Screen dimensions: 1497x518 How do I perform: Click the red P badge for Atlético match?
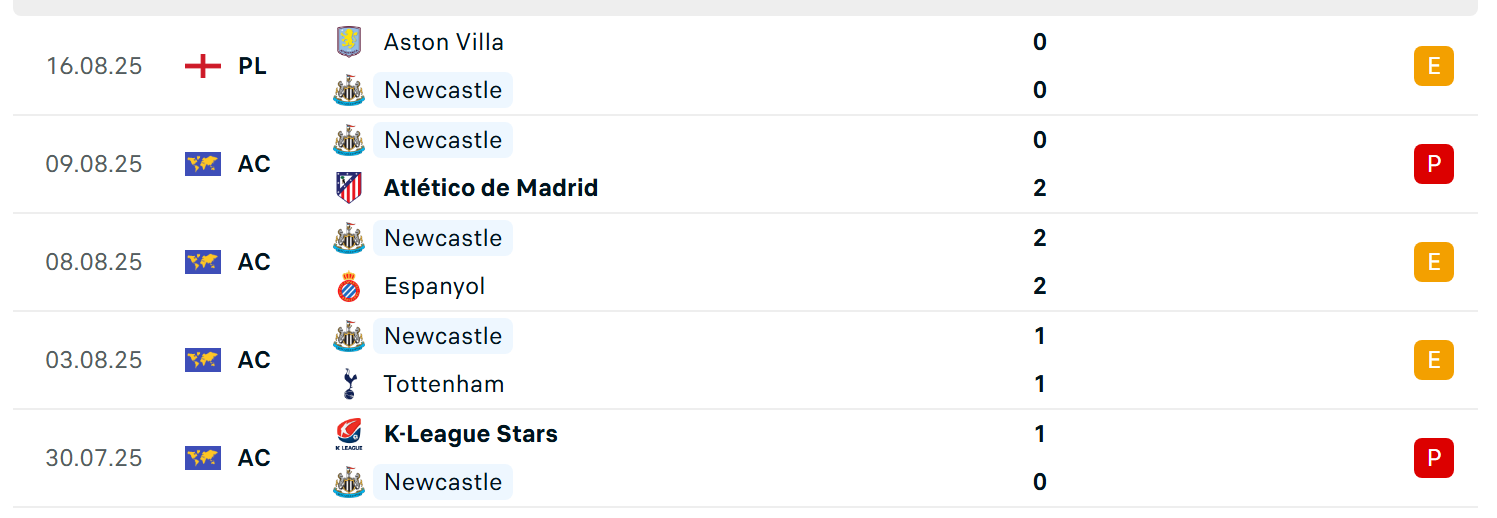click(x=1433, y=164)
